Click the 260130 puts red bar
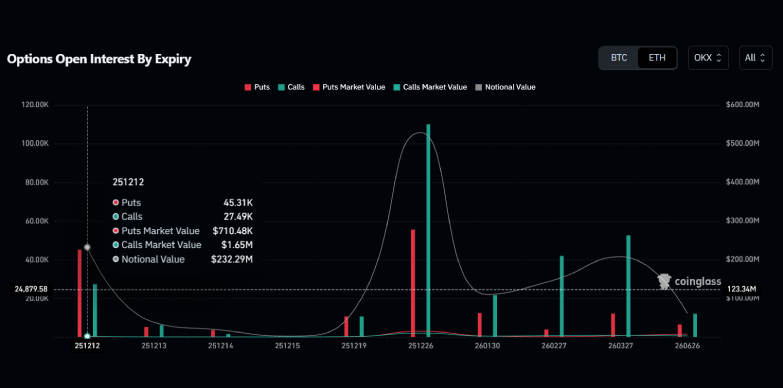This screenshot has width=783, height=388. pyautogui.click(x=480, y=325)
